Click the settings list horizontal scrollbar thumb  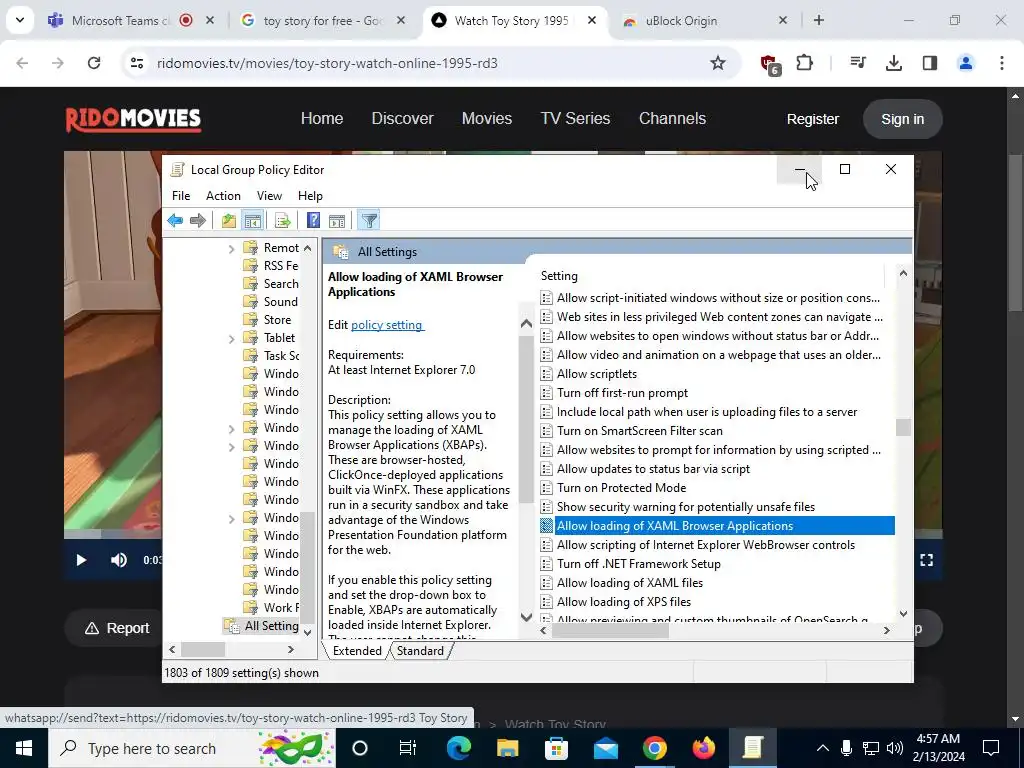[x=610, y=631]
